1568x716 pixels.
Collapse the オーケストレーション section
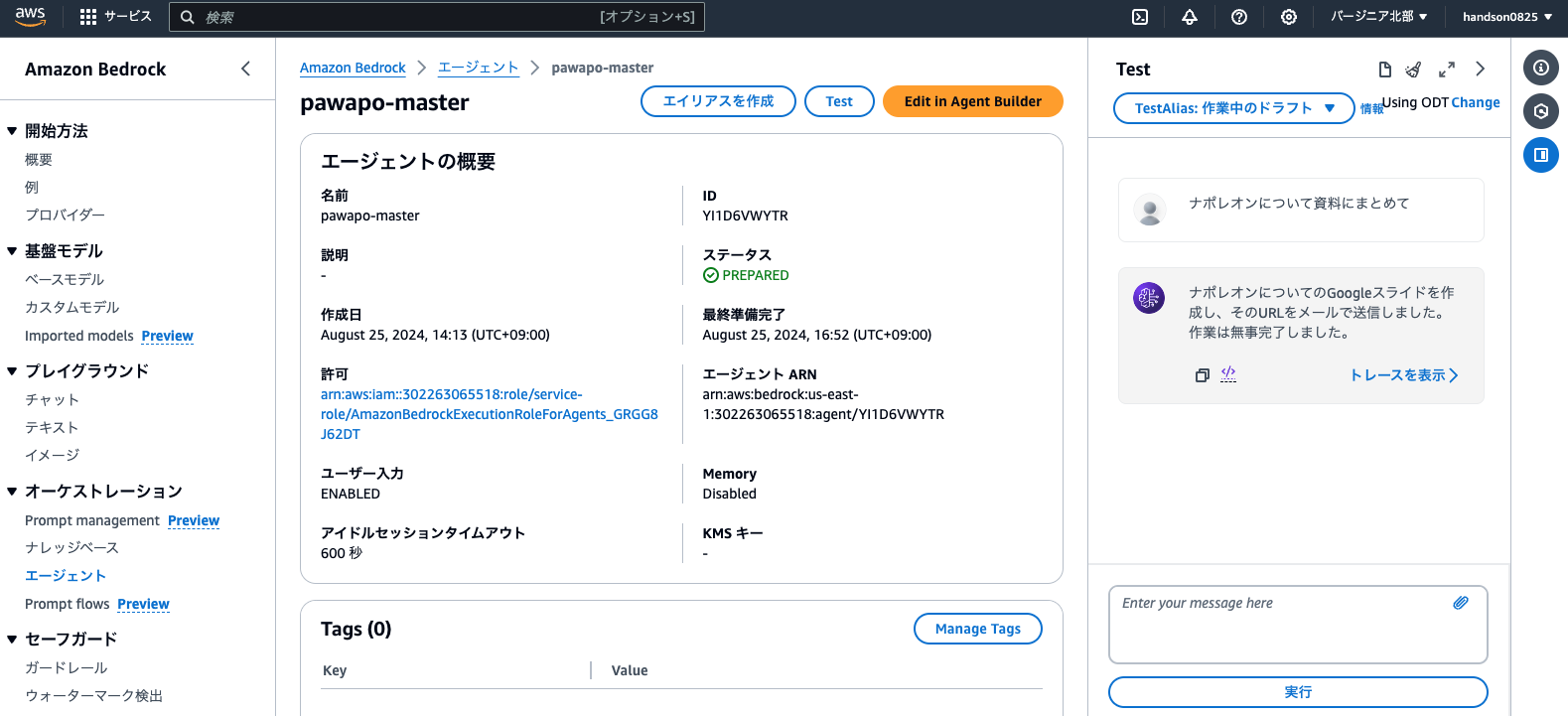pyautogui.click(x=12, y=492)
